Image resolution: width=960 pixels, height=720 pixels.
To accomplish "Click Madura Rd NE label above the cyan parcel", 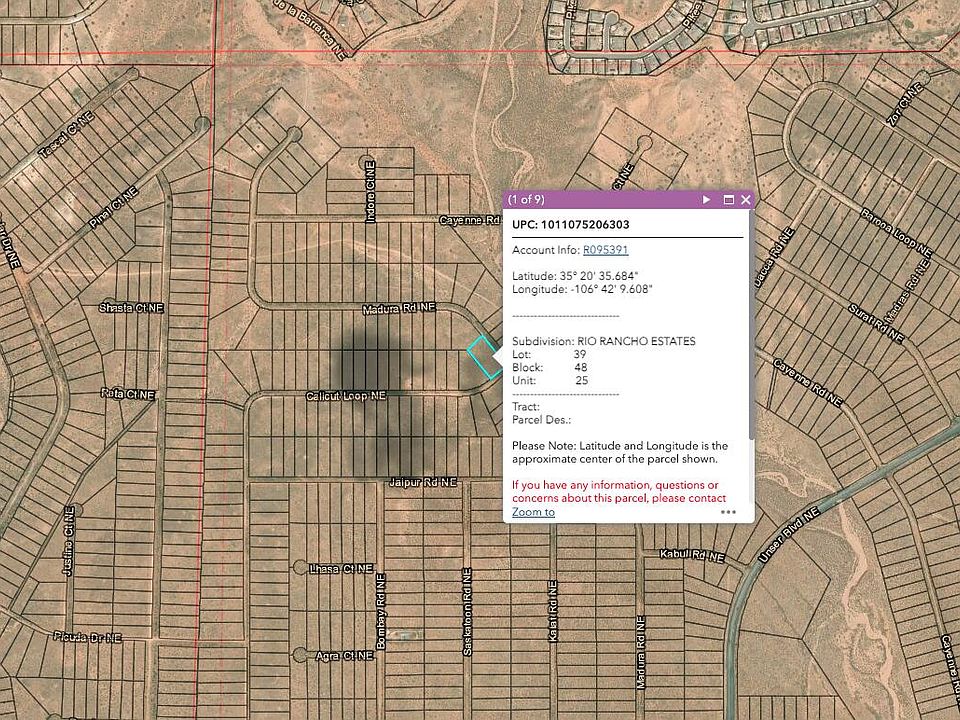I will tap(399, 309).
